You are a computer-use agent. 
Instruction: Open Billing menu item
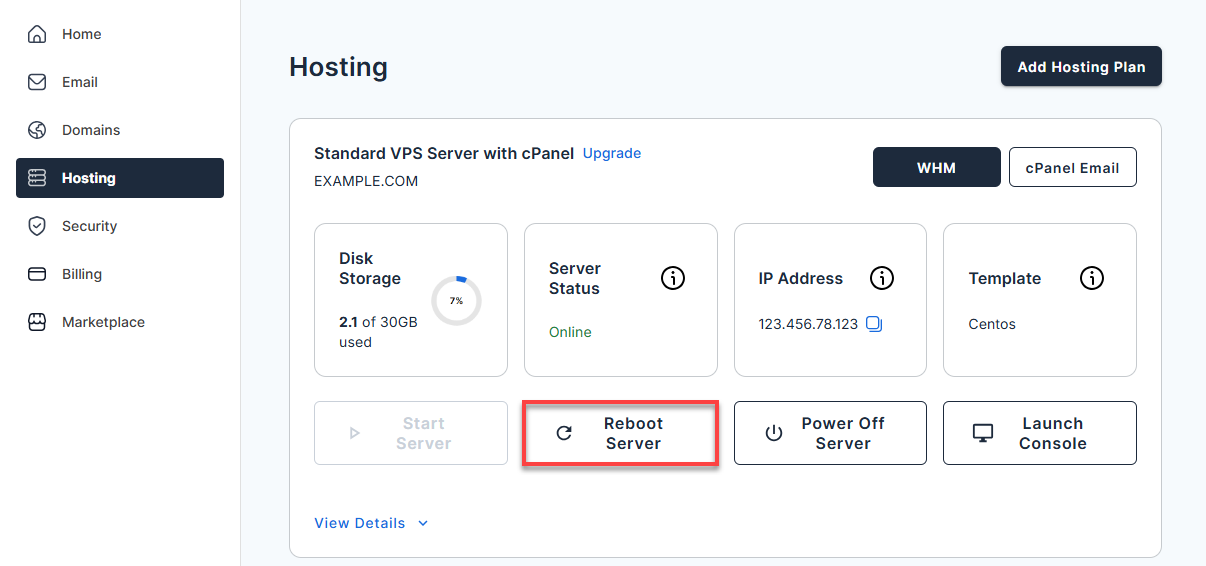click(x=120, y=274)
